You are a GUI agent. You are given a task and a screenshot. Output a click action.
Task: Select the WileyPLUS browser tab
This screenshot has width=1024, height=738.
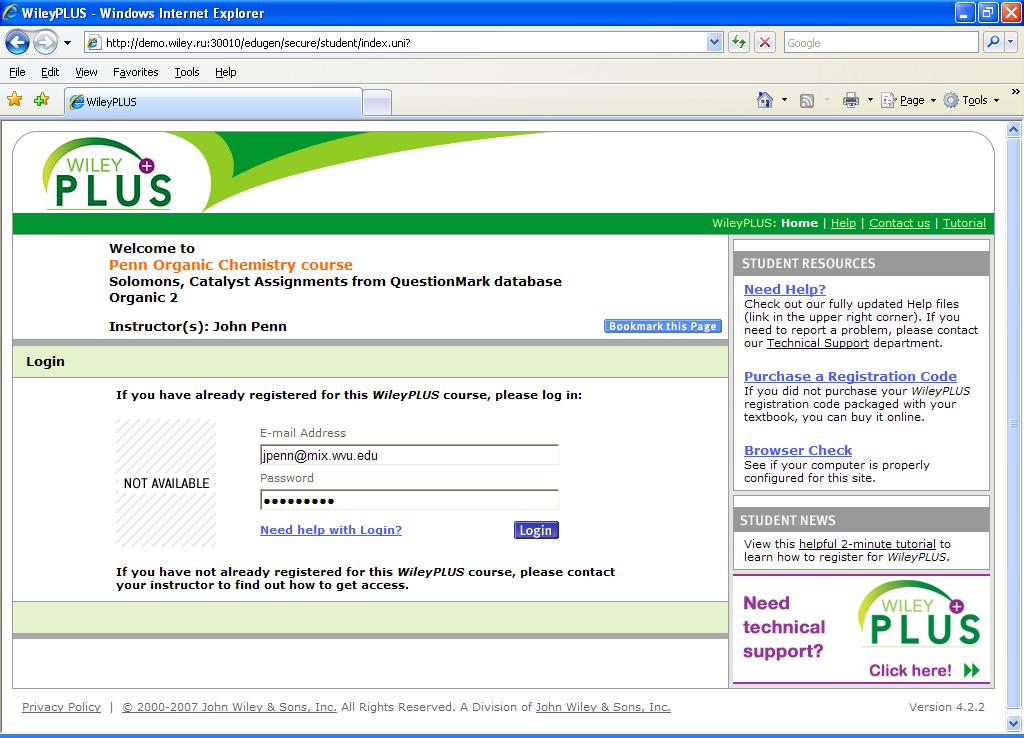click(214, 102)
